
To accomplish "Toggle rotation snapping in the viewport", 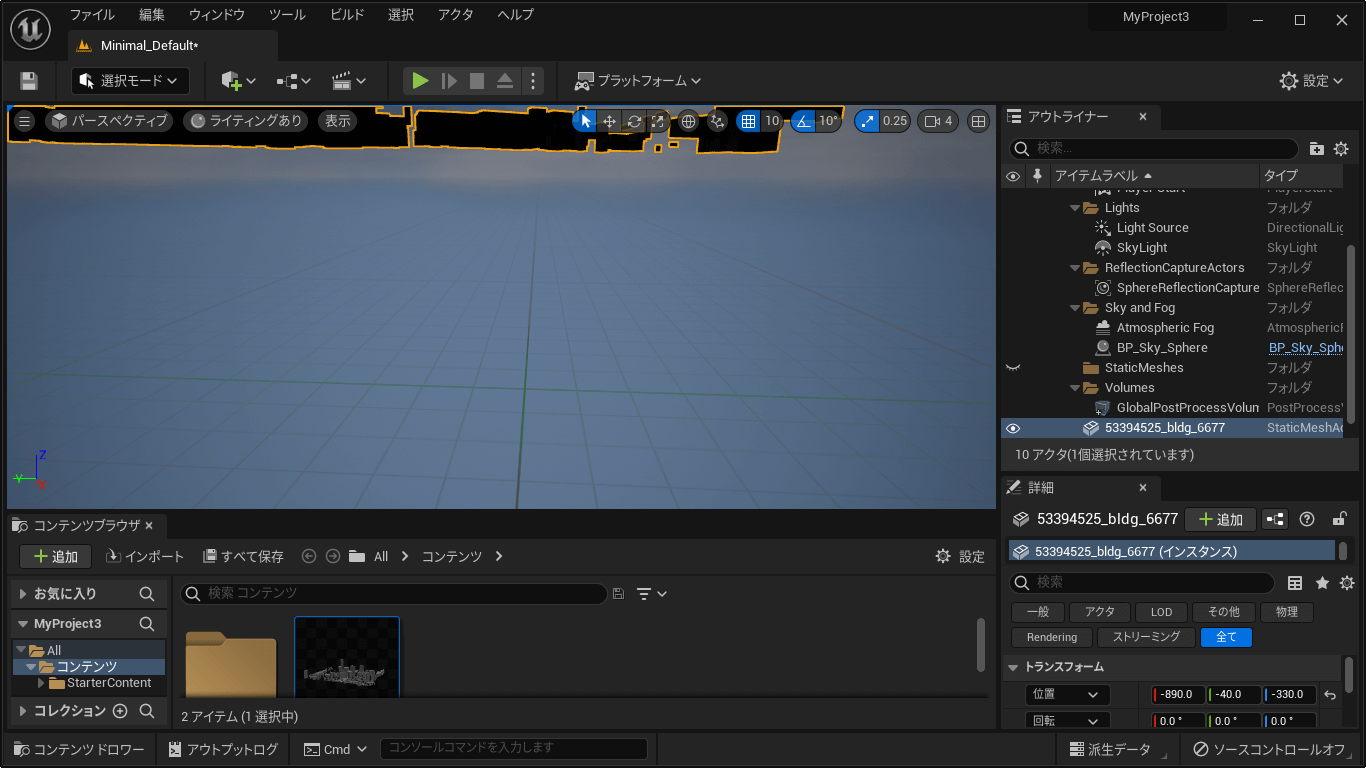I will tap(804, 121).
